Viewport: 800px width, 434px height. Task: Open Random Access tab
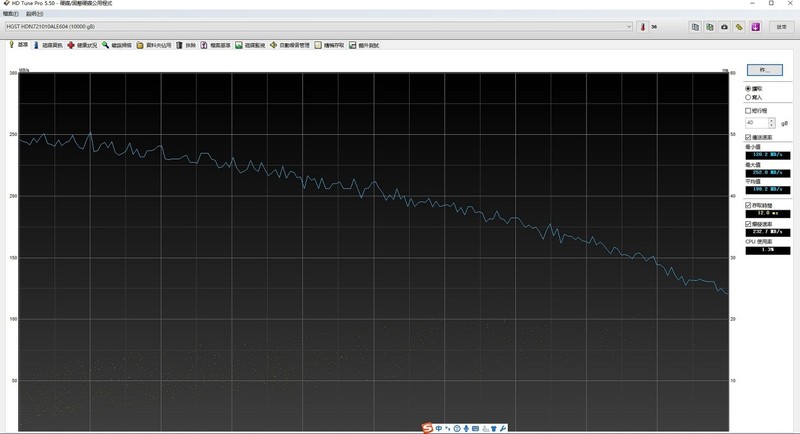[x=329, y=45]
